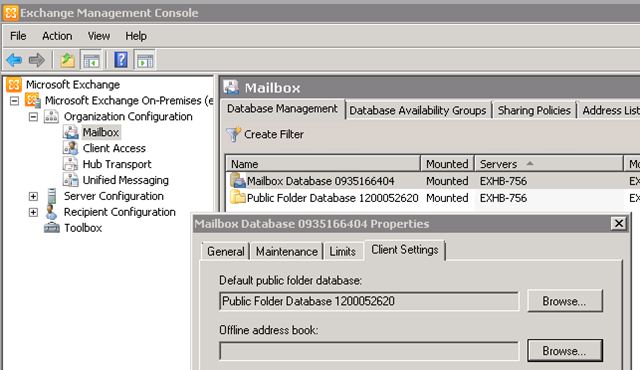
Task: Click the Organization Configuration node icon
Action: click(x=51, y=117)
